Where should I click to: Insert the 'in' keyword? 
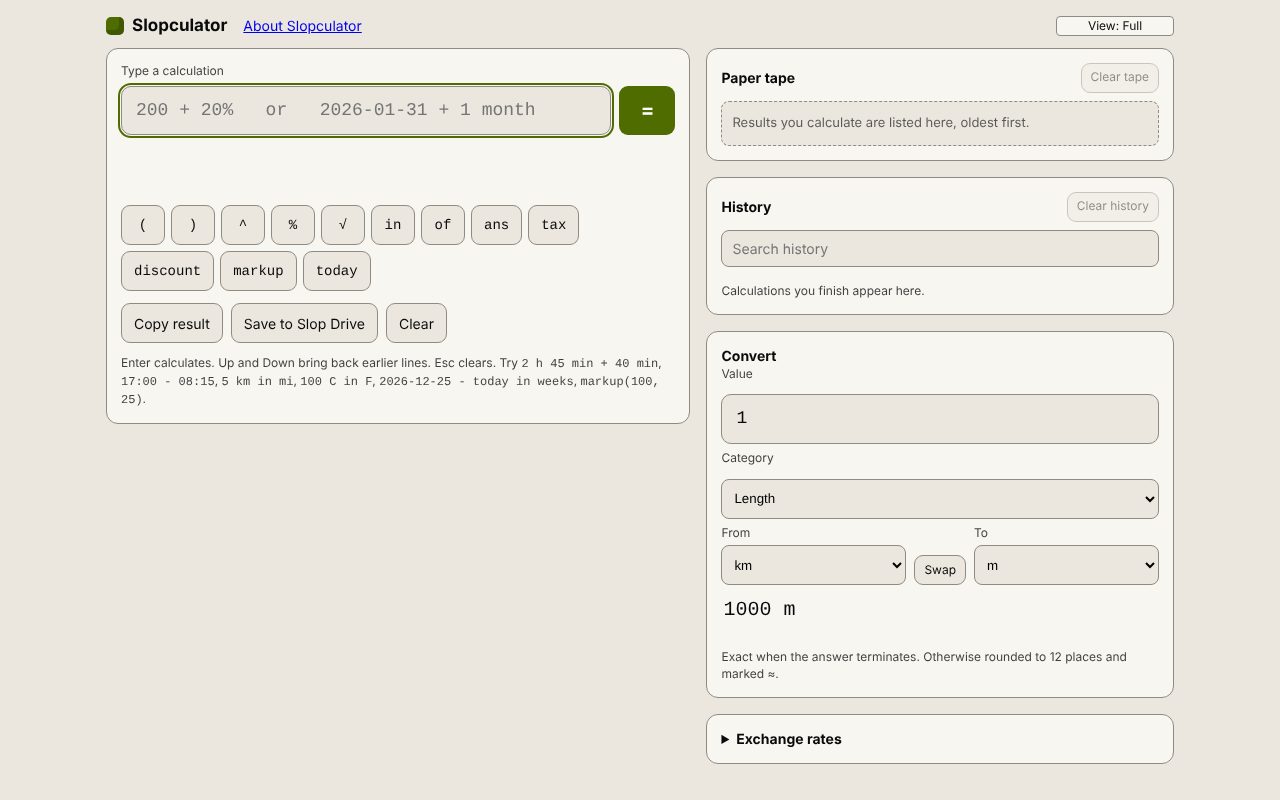click(393, 225)
